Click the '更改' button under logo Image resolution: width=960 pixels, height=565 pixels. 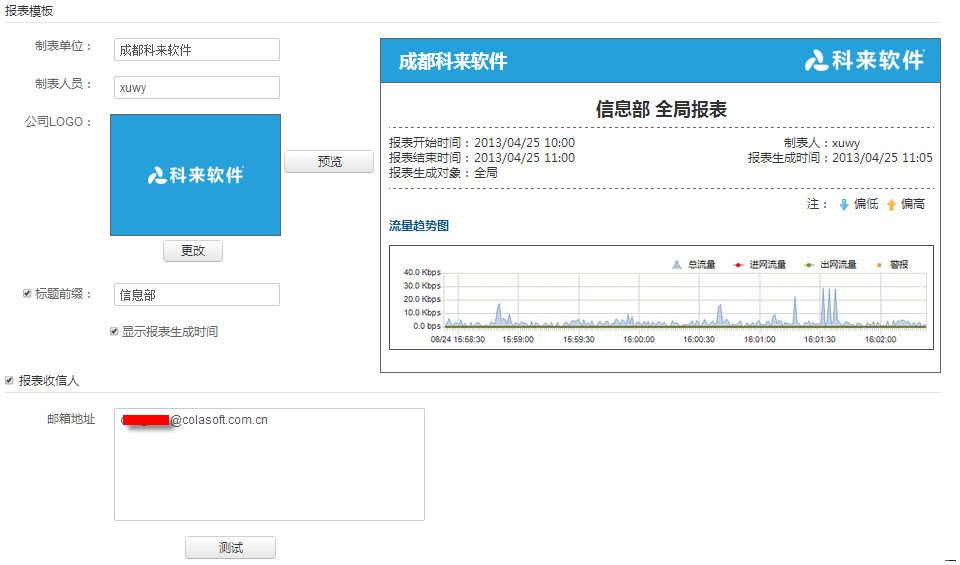[193, 251]
